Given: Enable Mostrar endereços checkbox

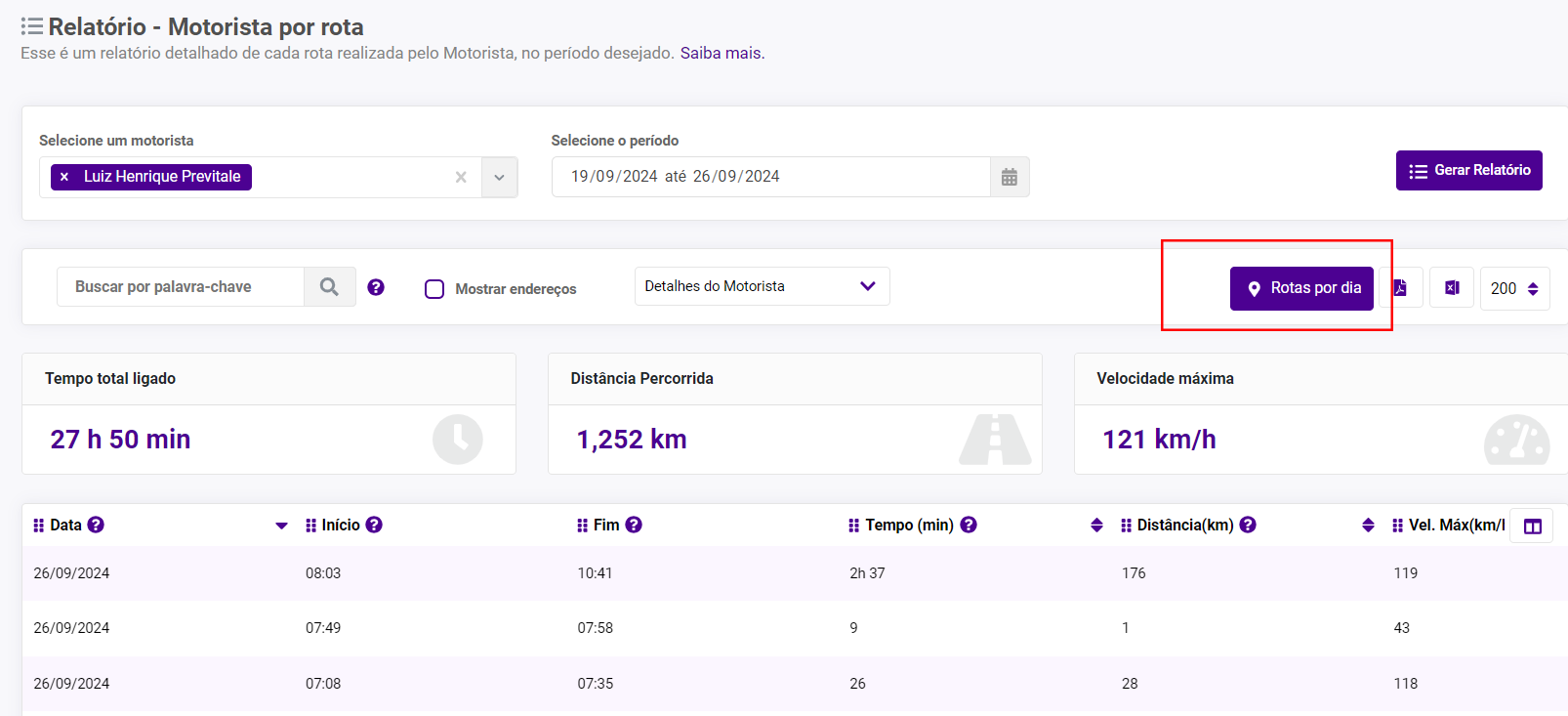Looking at the screenshot, I should point(434,289).
